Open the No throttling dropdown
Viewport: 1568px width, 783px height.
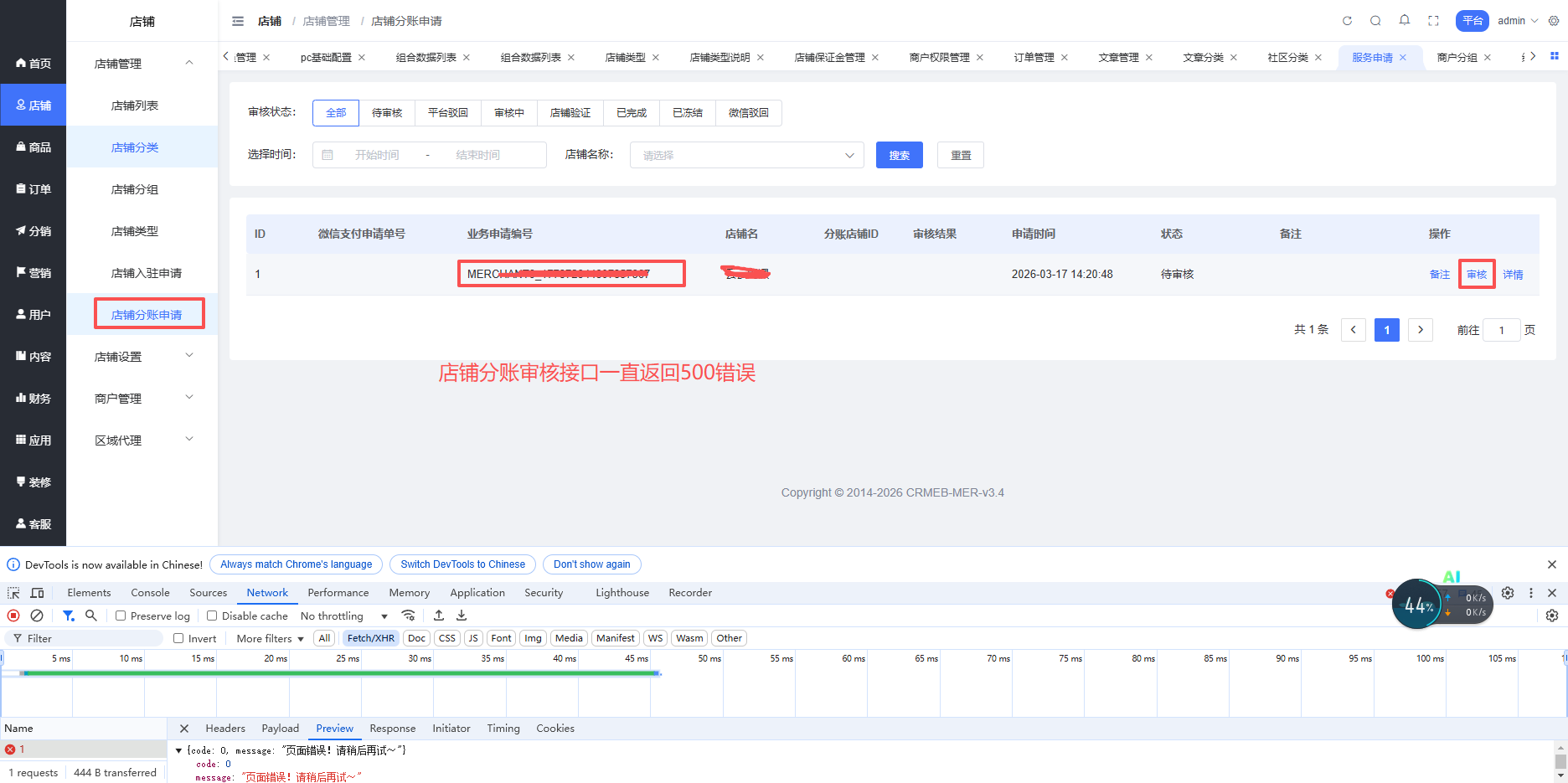point(343,616)
